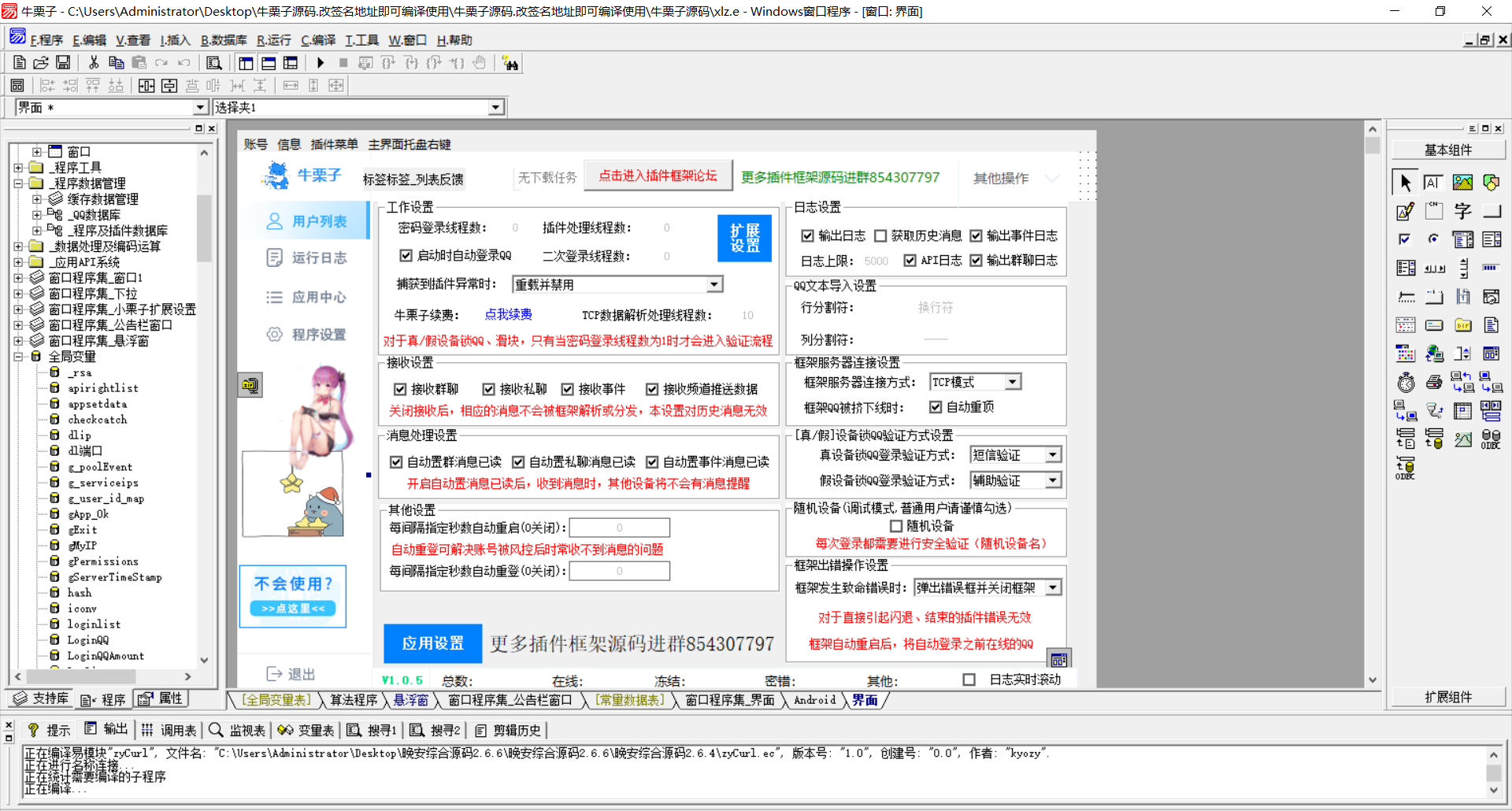1512x811 pixels.
Task: Open the search binoculars icon on the toolbar
Action: tap(510, 62)
